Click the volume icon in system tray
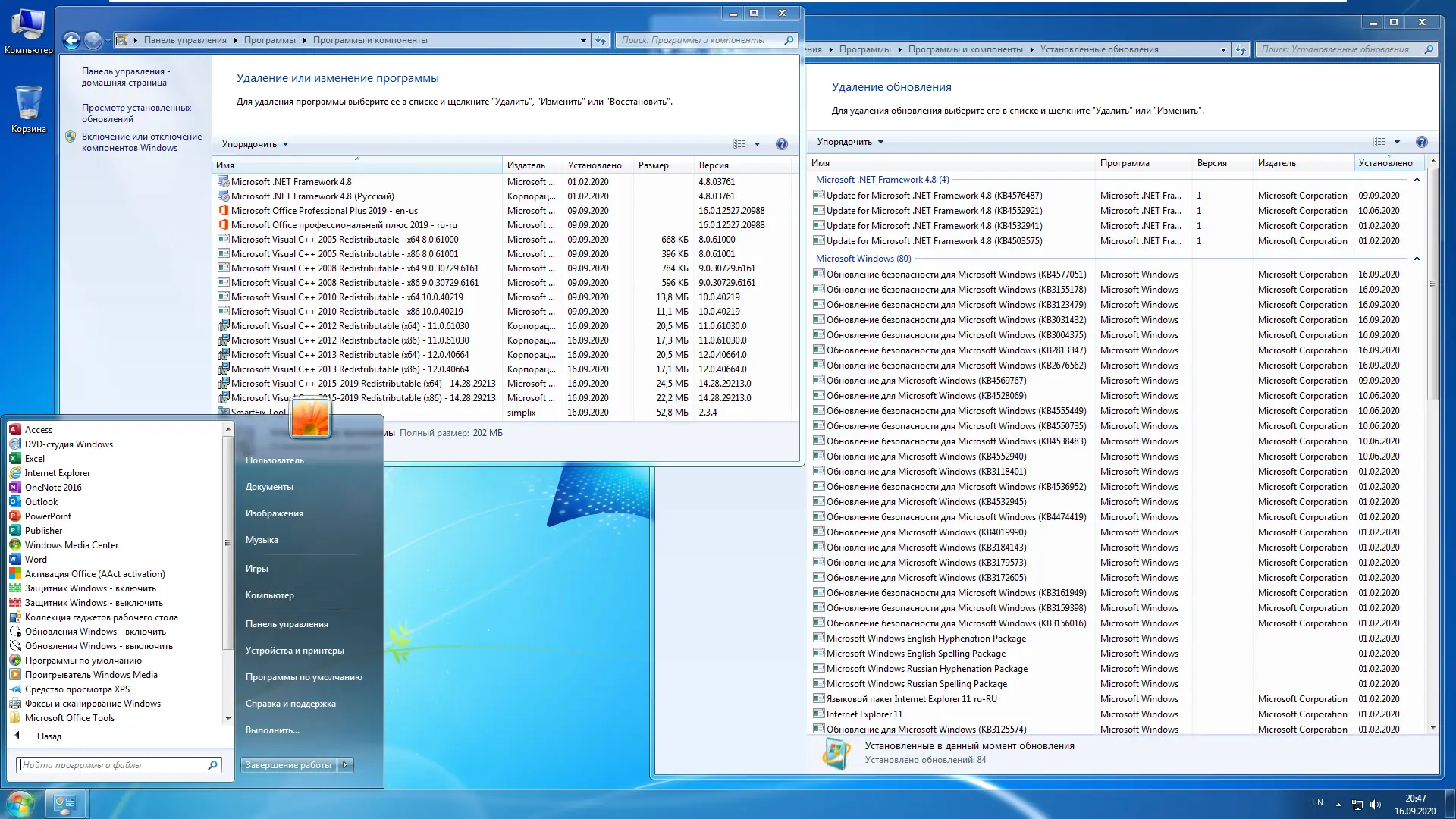Screen dimensions: 1456x819 tap(1376, 804)
